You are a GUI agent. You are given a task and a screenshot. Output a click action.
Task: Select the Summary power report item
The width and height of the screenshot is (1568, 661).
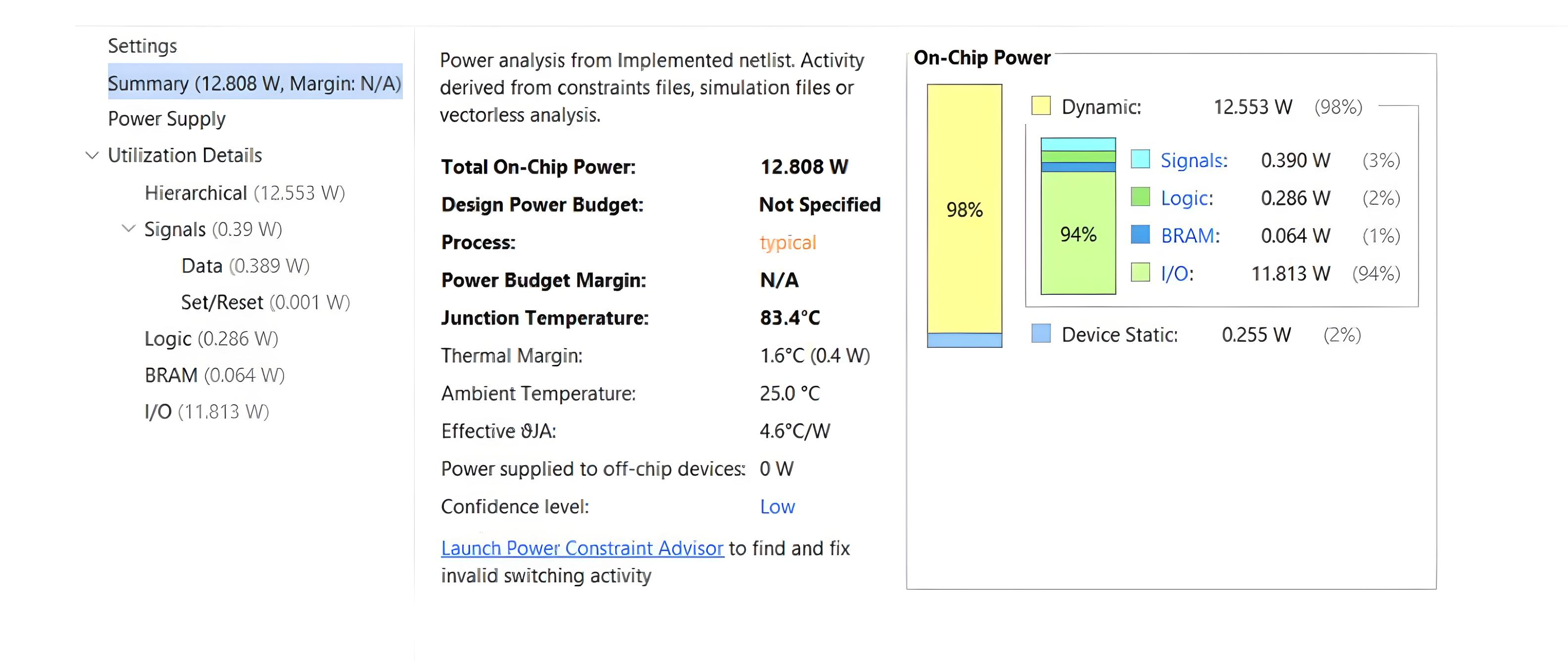[254, 83]
